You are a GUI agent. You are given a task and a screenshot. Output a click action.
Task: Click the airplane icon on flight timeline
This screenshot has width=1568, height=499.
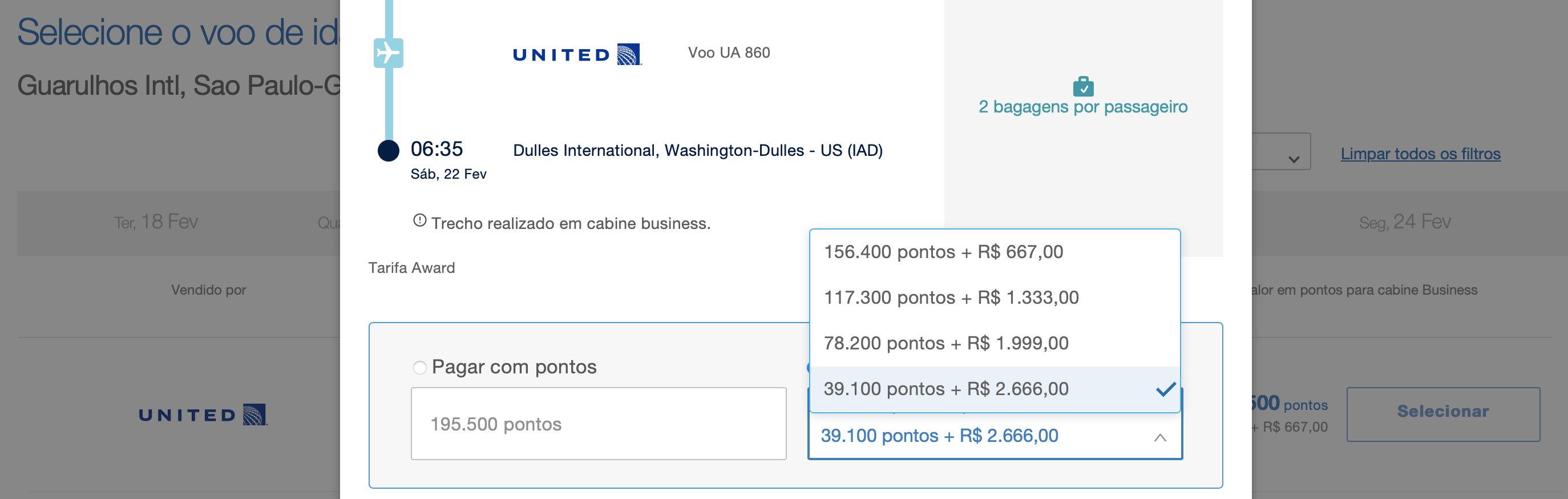(389, 53)
